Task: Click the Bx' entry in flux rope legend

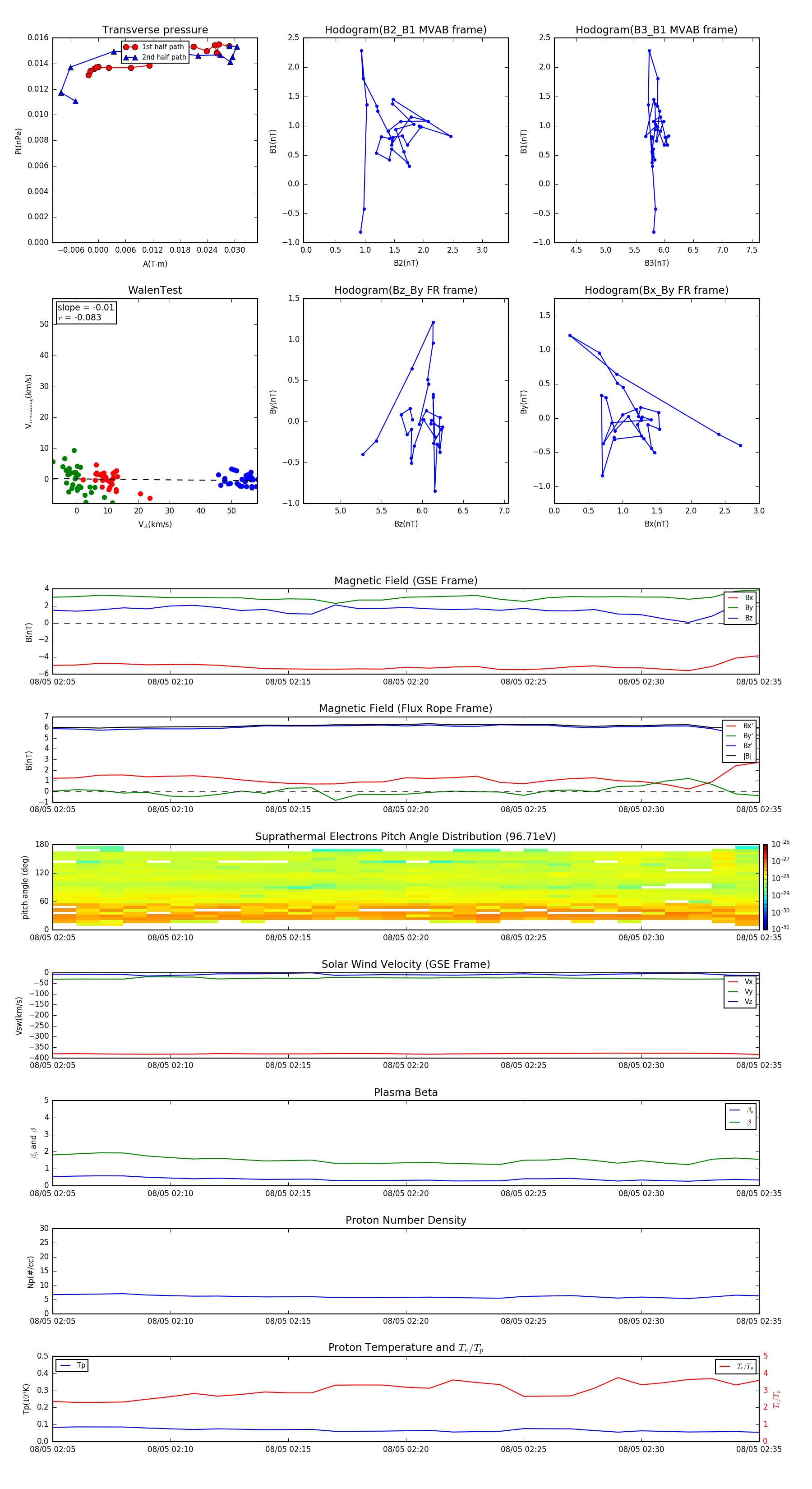Action: pyautogui.click(x=740, y=726)
